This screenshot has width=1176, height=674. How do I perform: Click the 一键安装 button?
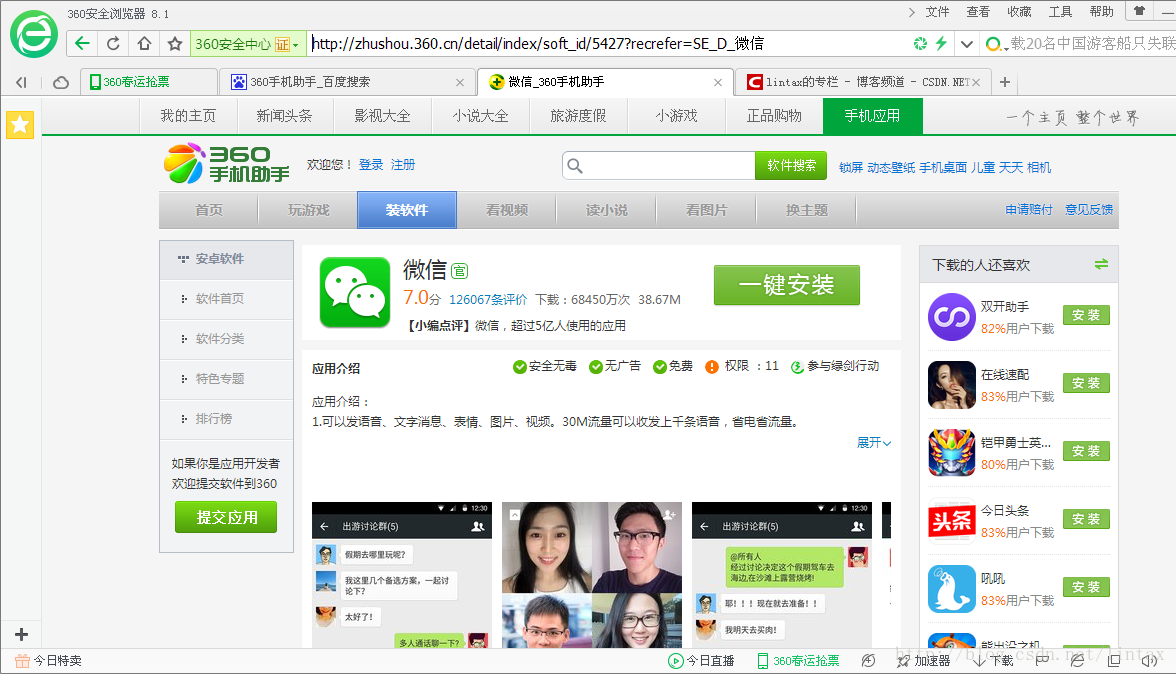[787, 285]
